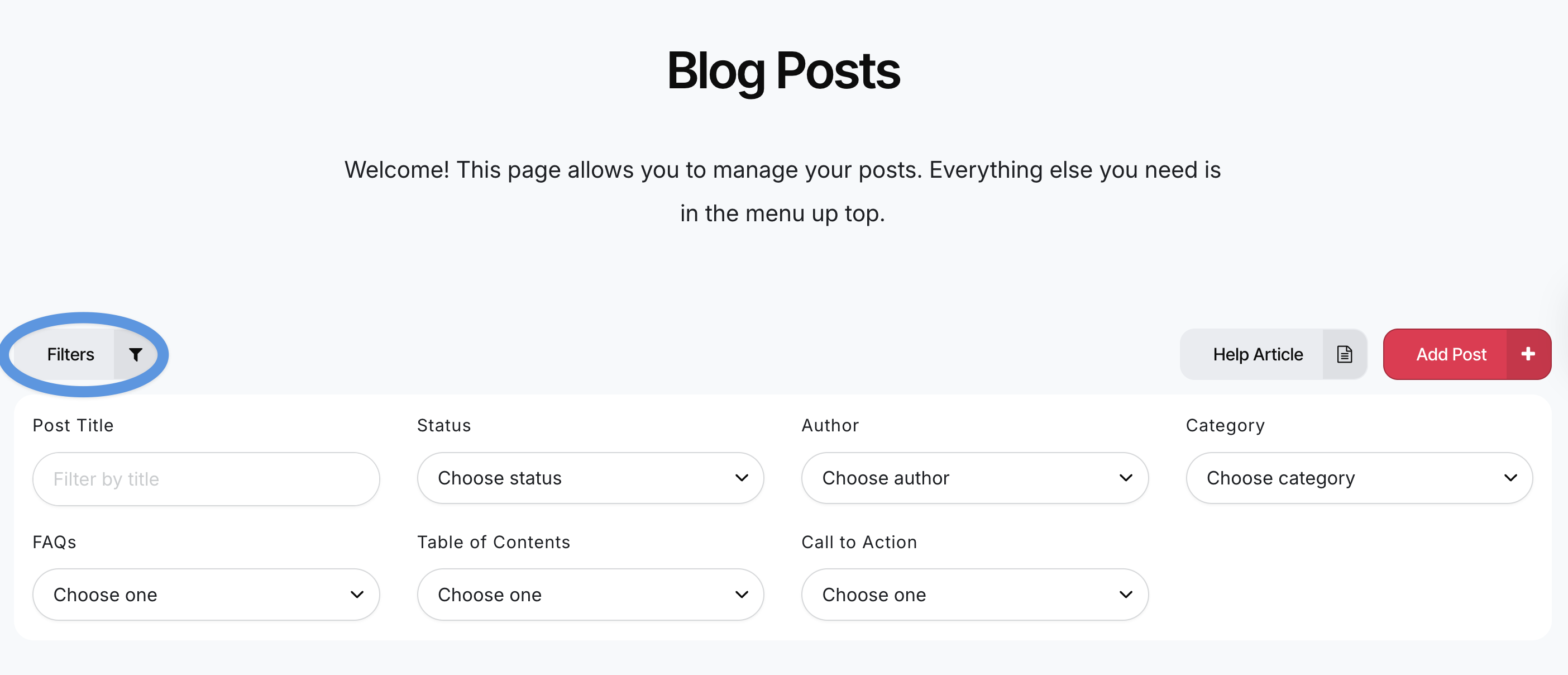Image resolution: width=1568 pixels, height=675 pixels.
Task: Click the funnel filter icon
Action: pos(135,355)
